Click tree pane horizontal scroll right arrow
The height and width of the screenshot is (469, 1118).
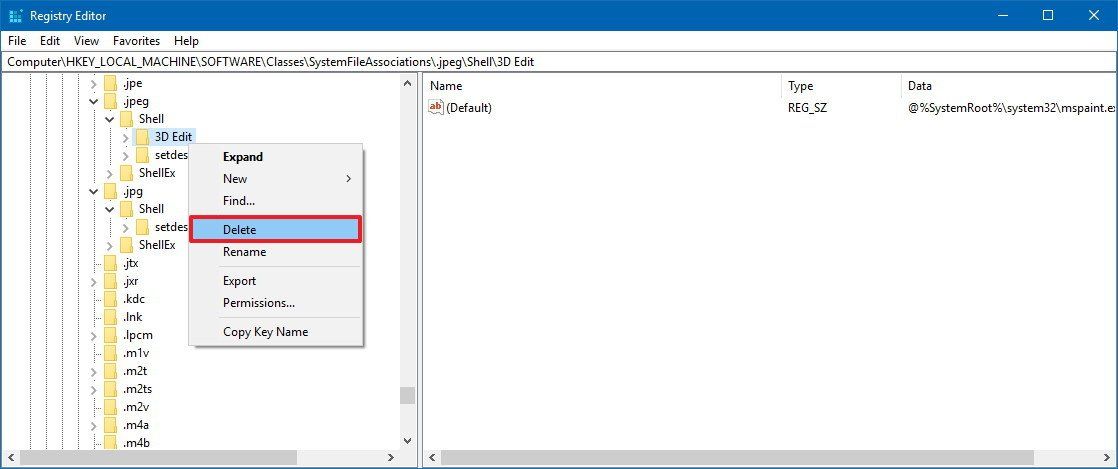pos(391,458)
